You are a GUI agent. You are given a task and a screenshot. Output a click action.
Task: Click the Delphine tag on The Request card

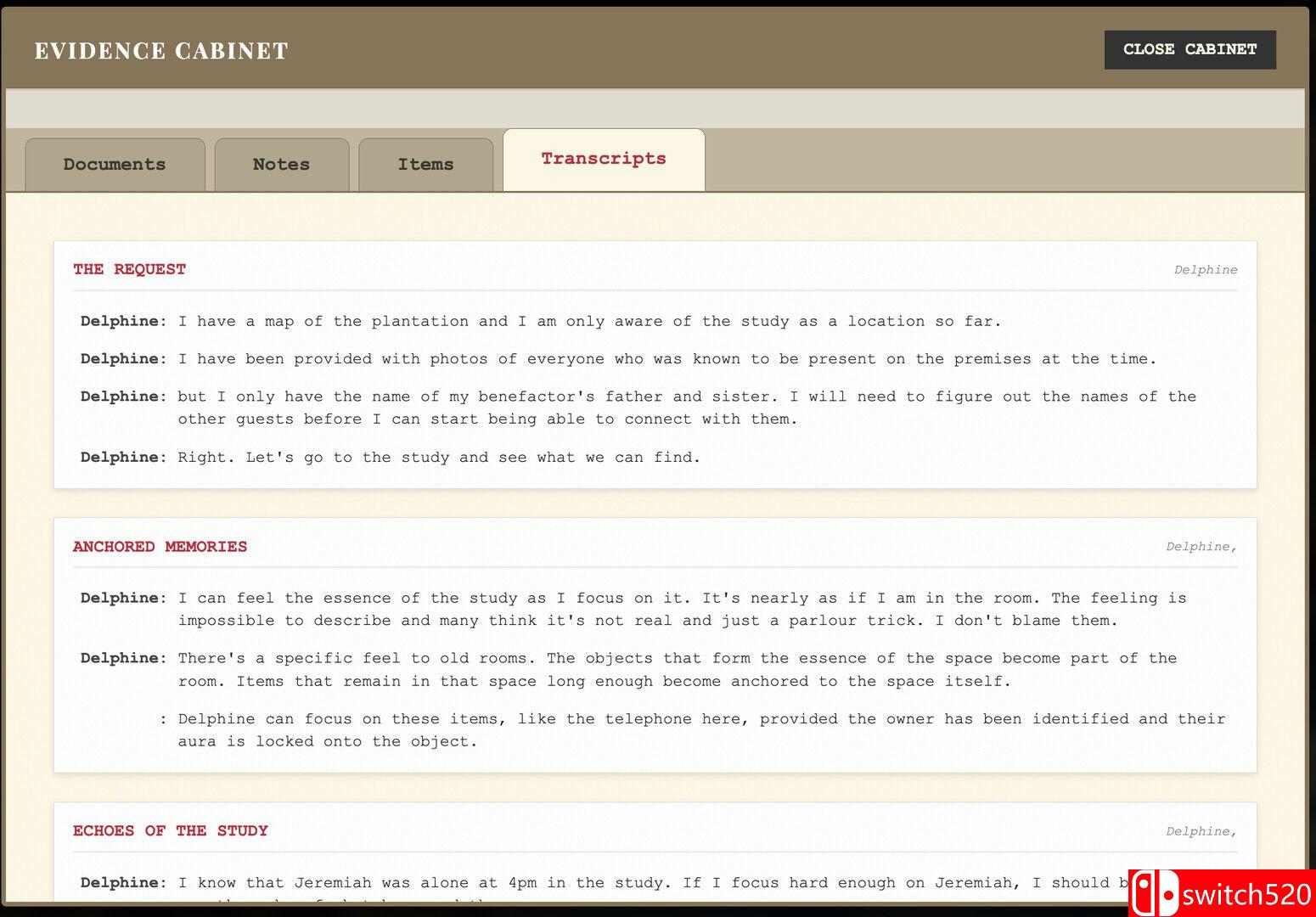pyautogui.click(x=1206, y=270)
